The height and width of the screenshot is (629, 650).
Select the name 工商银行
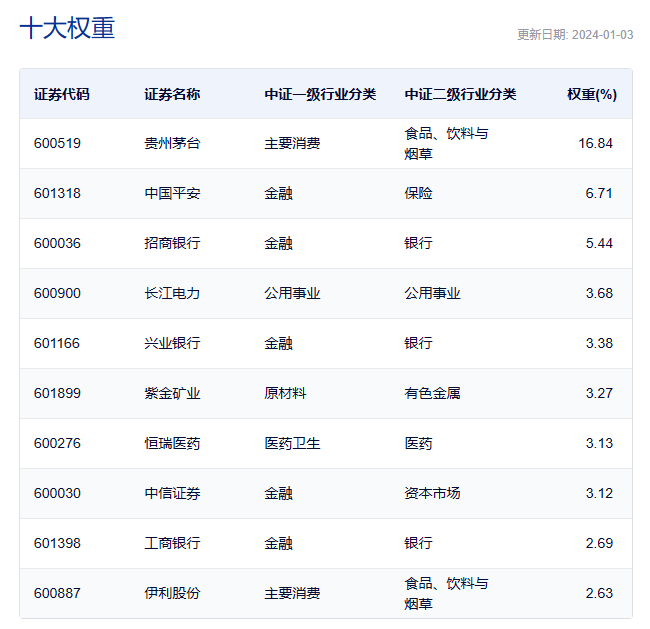[x=172, y=544]
